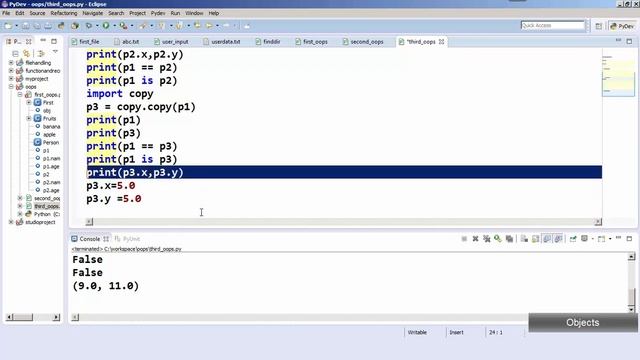The width and height of the screenshot is (640, 360).
Task: Click the External Tools run icon
Action: point(123,26)
